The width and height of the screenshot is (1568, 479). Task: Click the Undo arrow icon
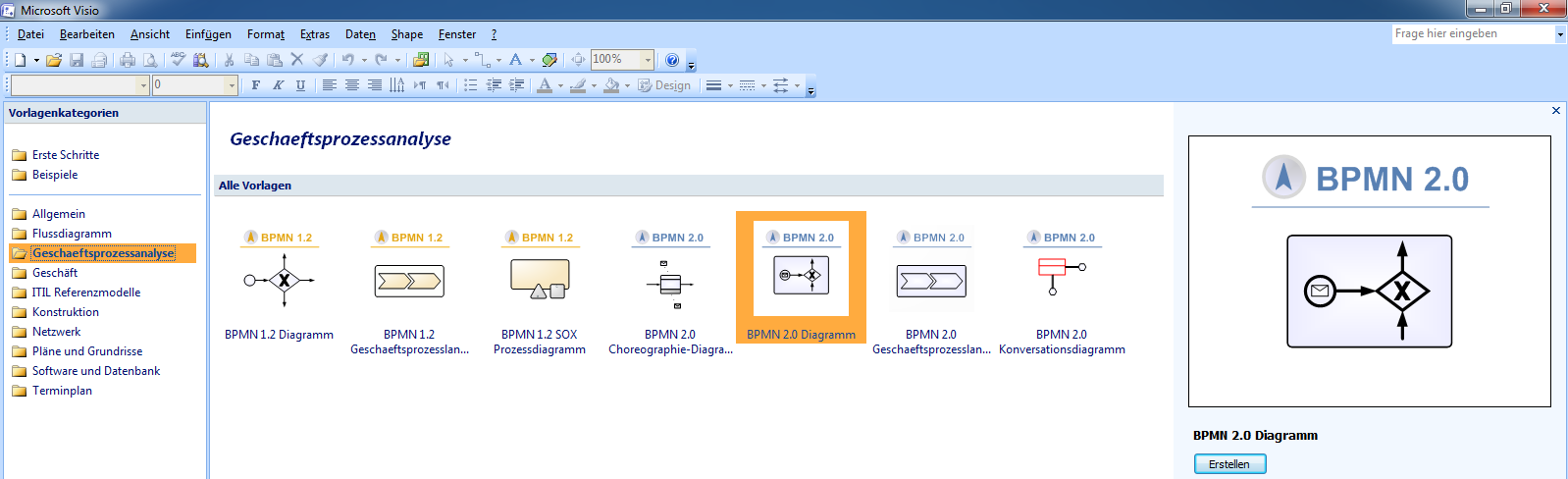click(x=347, y=60)
